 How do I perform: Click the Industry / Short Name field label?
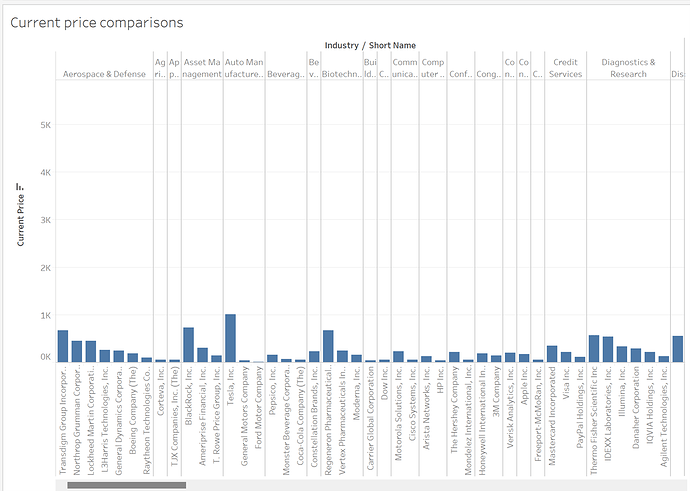tap(370, 45)
